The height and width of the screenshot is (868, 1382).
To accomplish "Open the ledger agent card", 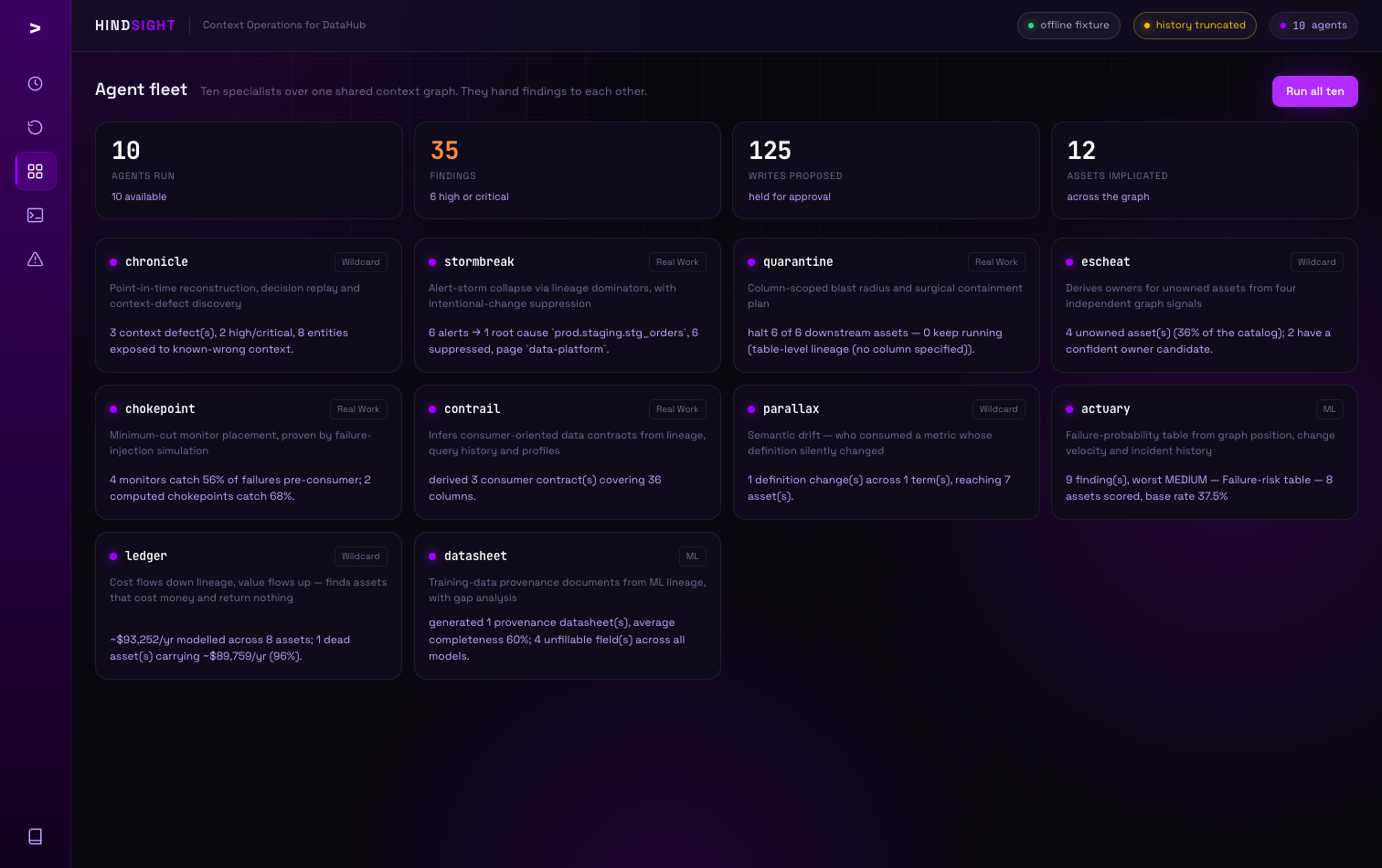I will tap(249, 606).
